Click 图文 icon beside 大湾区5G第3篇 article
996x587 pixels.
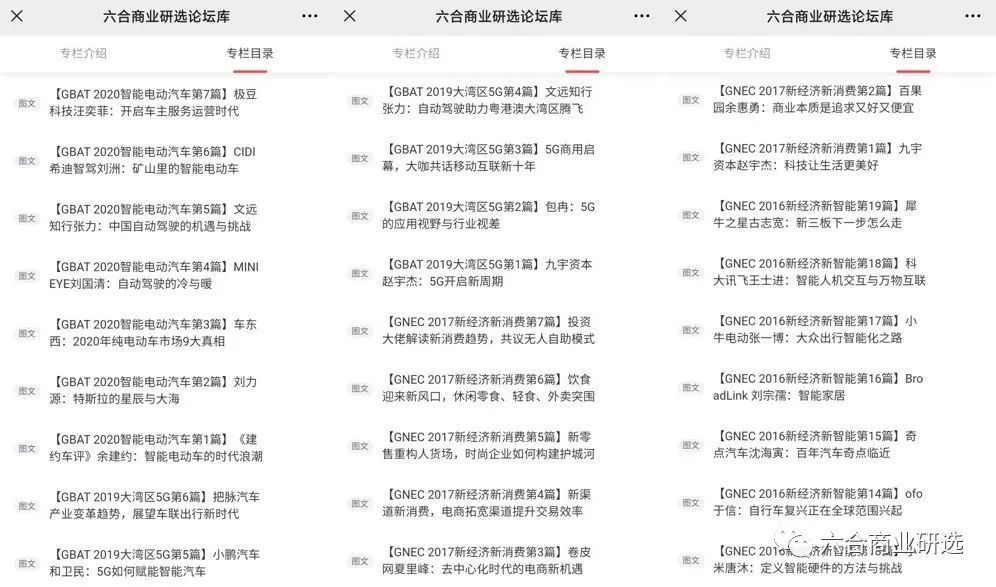pyautogui.click(x=360, y=158)
